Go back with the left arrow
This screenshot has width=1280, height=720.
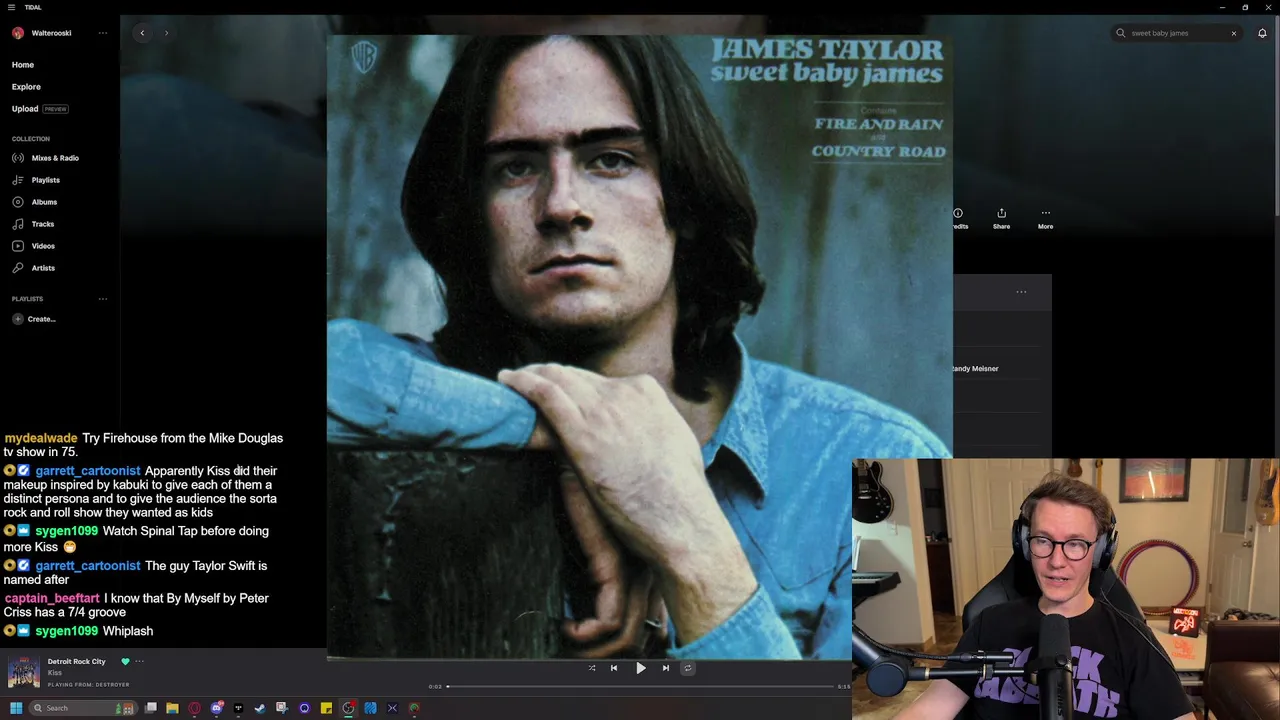142,33
